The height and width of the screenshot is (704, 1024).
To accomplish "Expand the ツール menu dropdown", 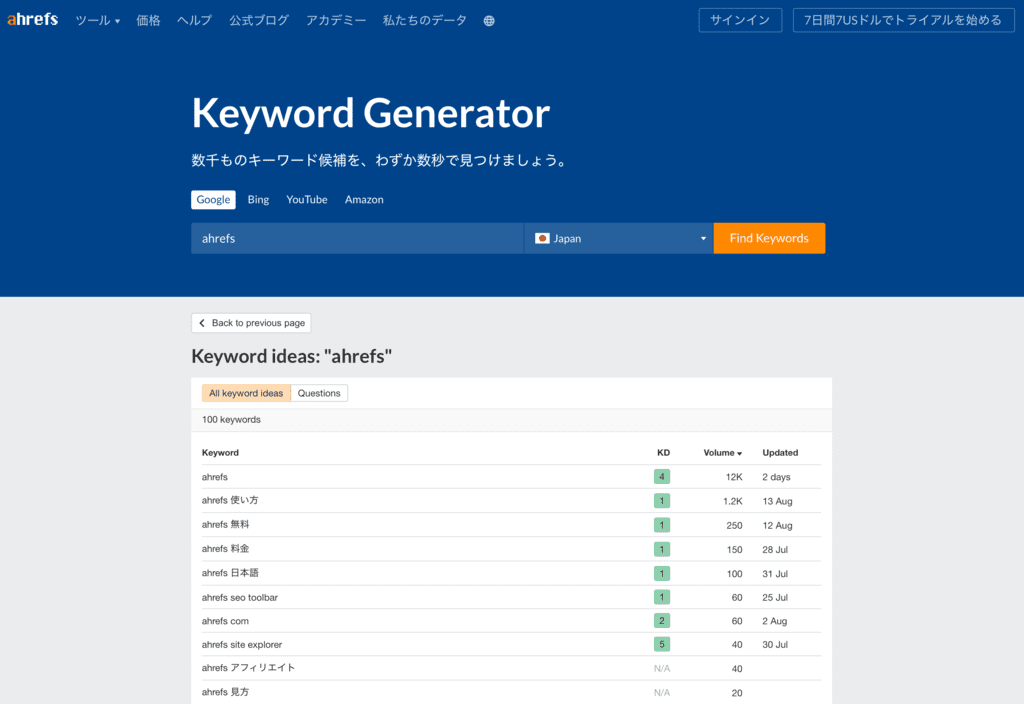I will 97,21.
